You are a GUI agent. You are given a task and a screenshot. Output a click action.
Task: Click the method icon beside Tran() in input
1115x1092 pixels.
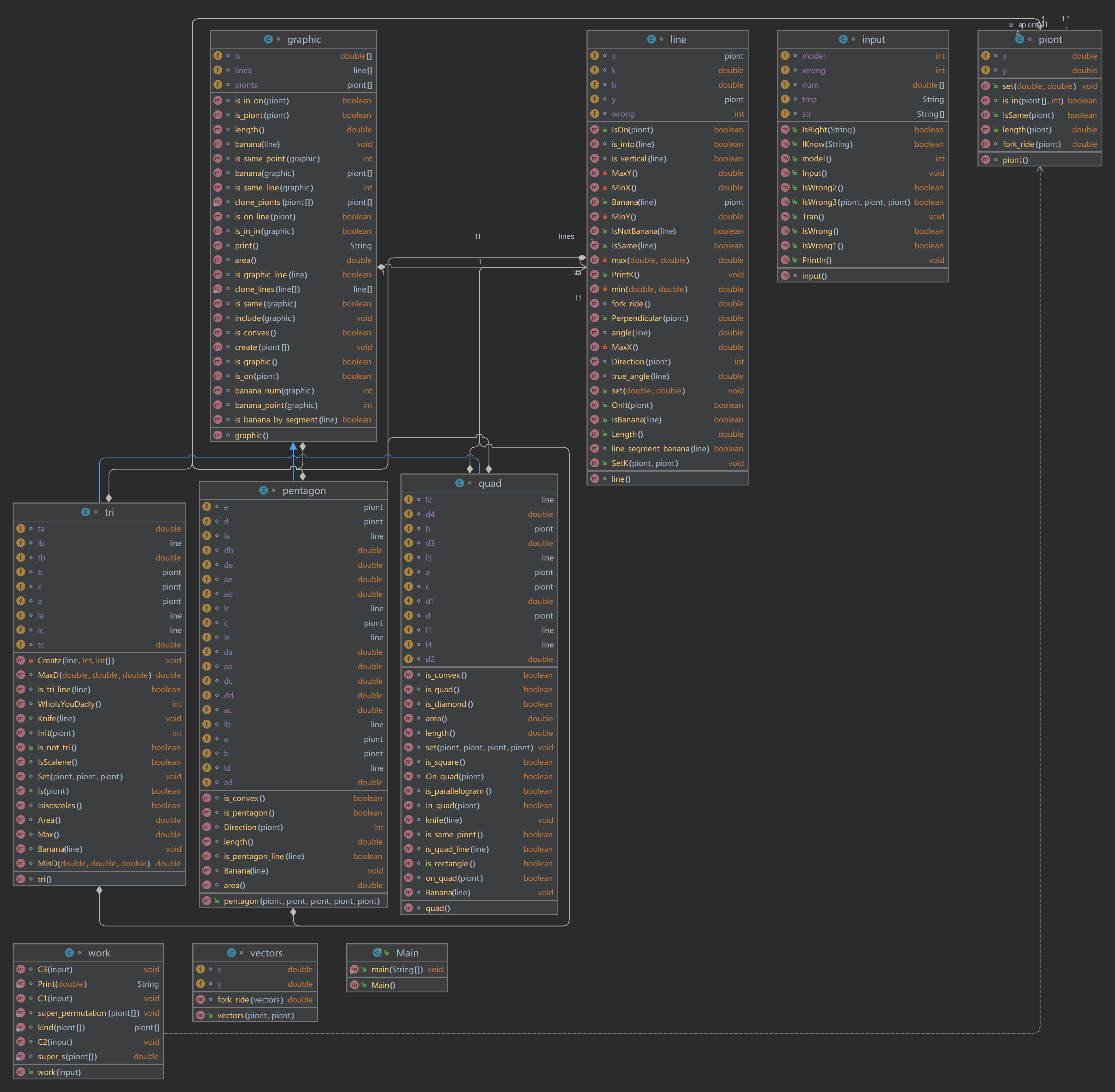click(x=785, y=216)
